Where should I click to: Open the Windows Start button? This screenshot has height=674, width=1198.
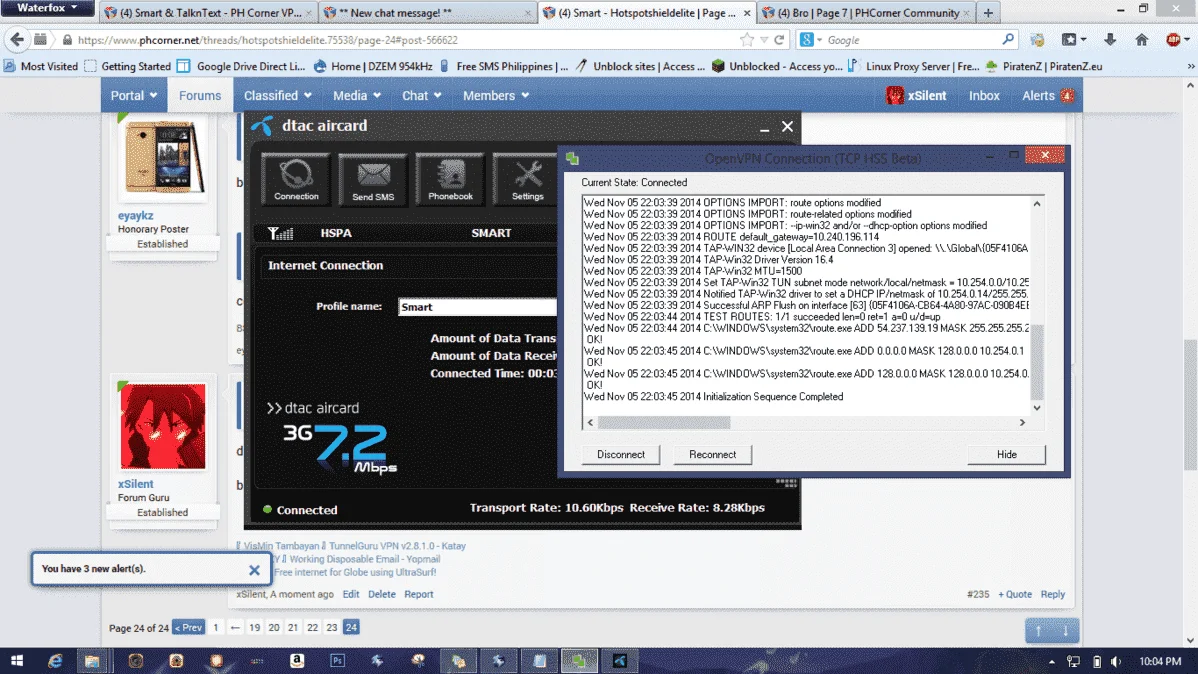click(x=16, y=661)
